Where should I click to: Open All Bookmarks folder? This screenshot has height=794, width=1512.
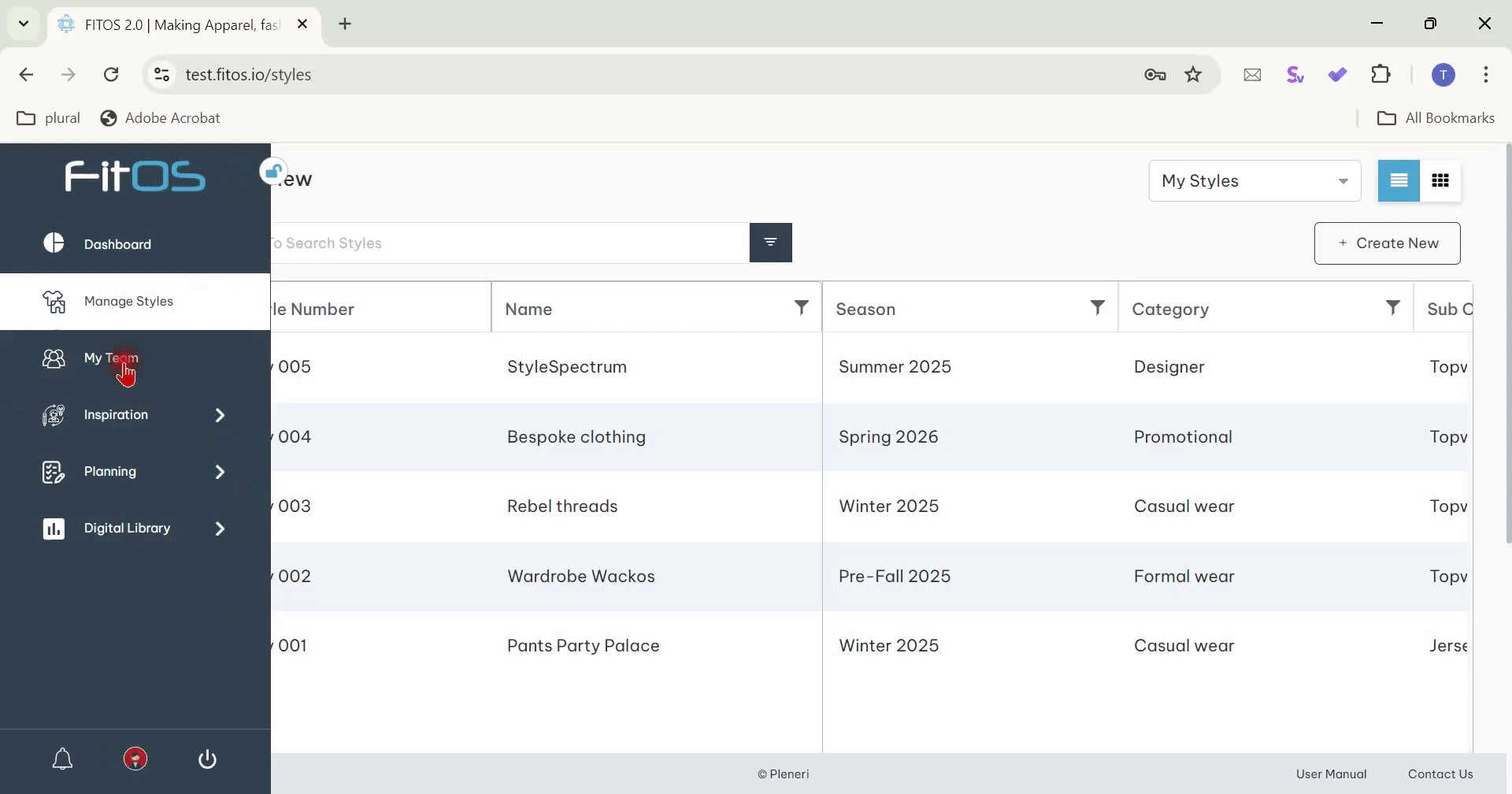(1436, 118)
